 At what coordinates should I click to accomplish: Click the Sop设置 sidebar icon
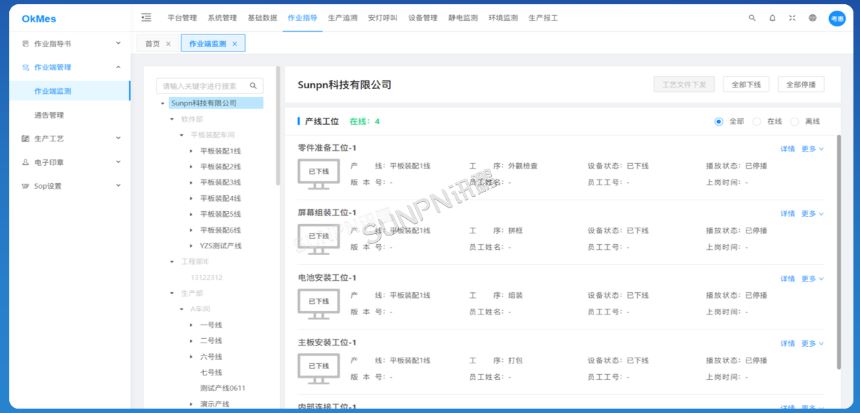(x=25, y=186)
